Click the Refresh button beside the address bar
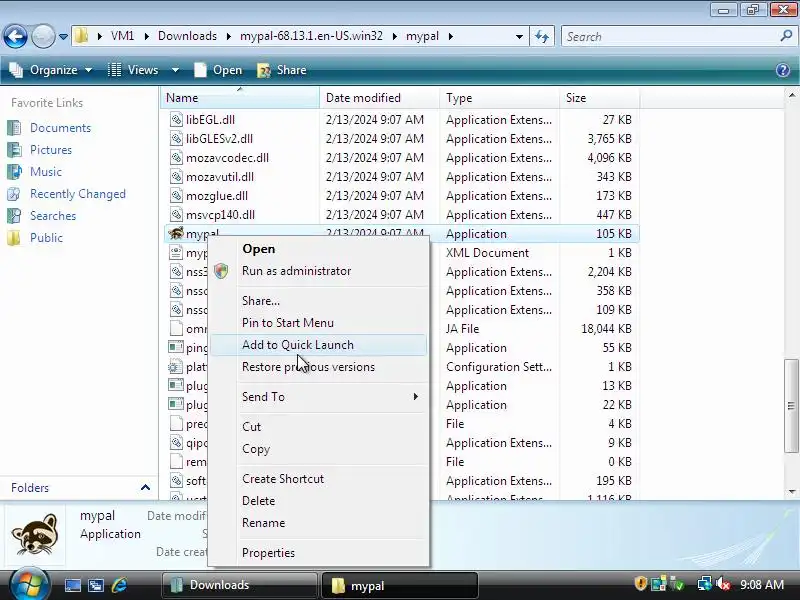 [542, 37]
